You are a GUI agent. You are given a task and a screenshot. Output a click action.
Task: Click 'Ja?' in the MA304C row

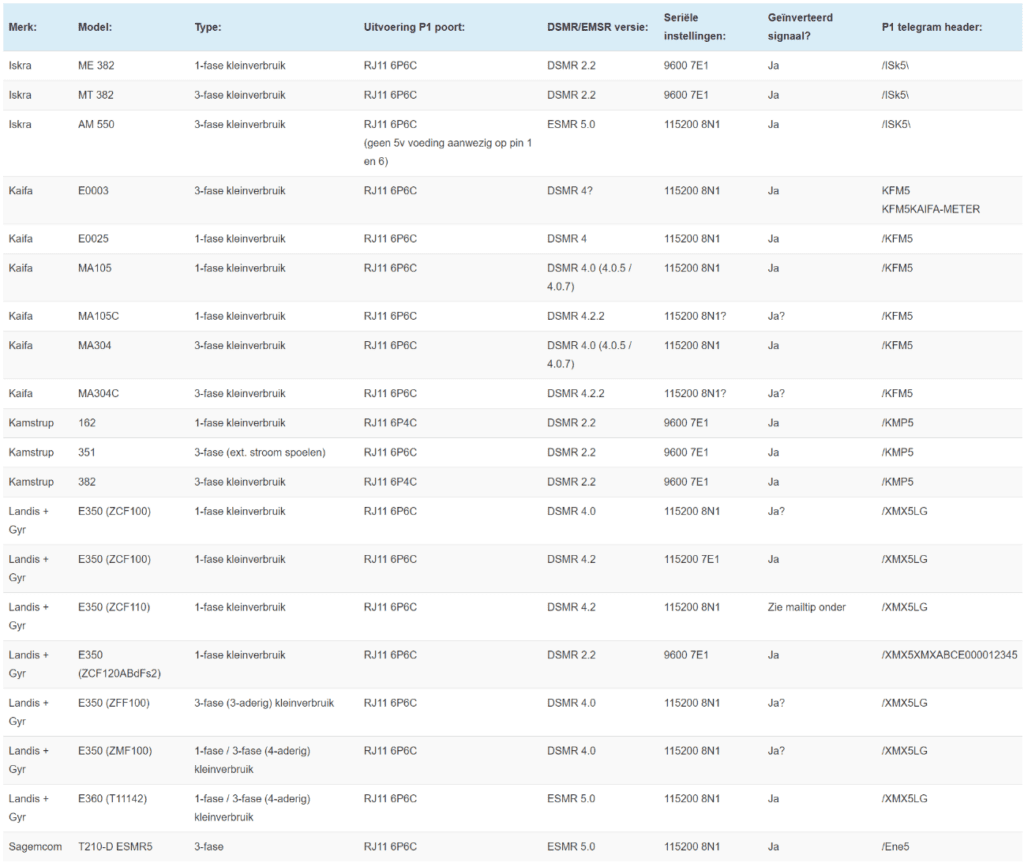pyautogui.click(x=776, y=393)
